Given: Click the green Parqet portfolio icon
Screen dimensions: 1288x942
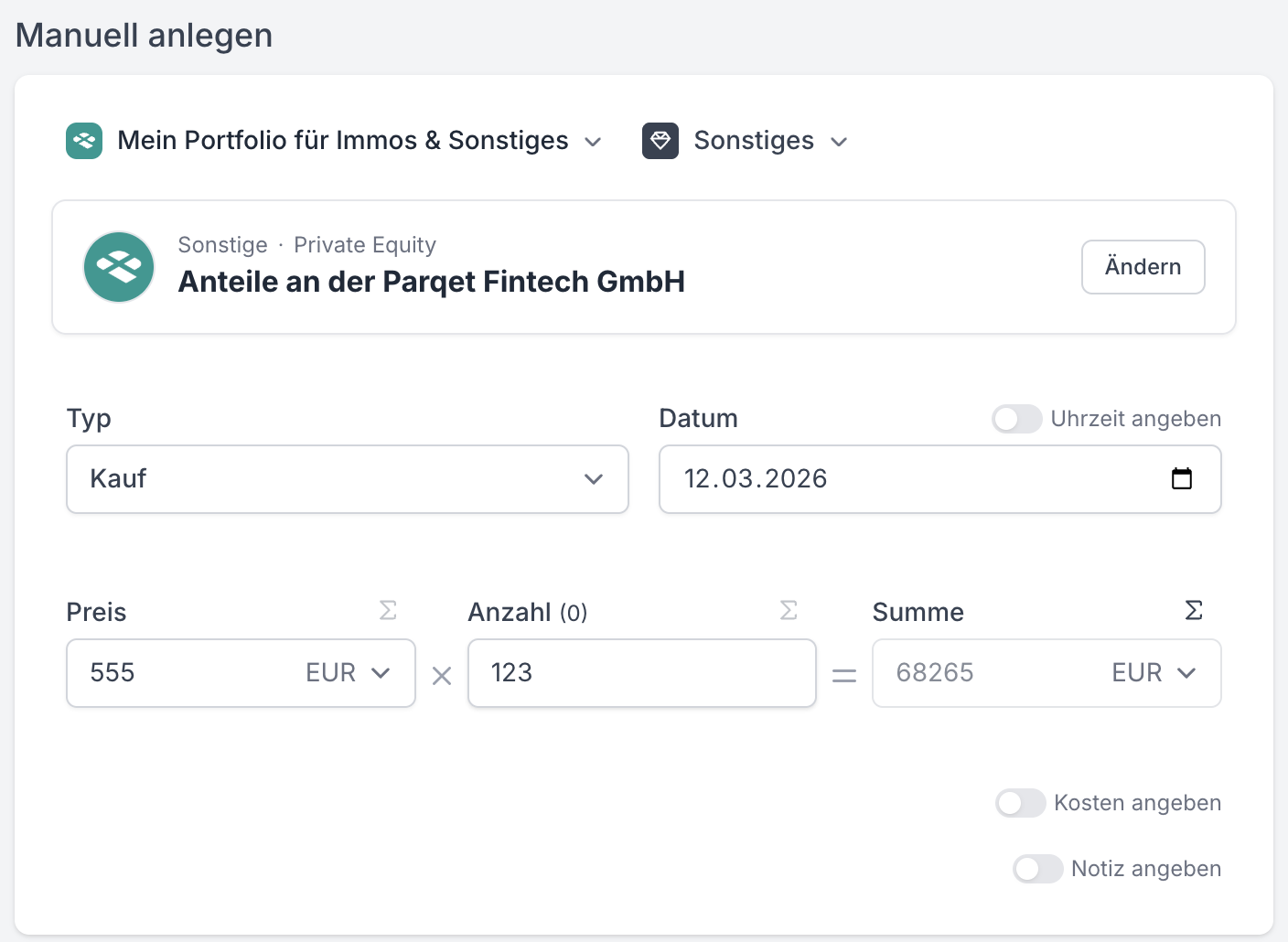Looking at the screenshot, I should 84,141.
